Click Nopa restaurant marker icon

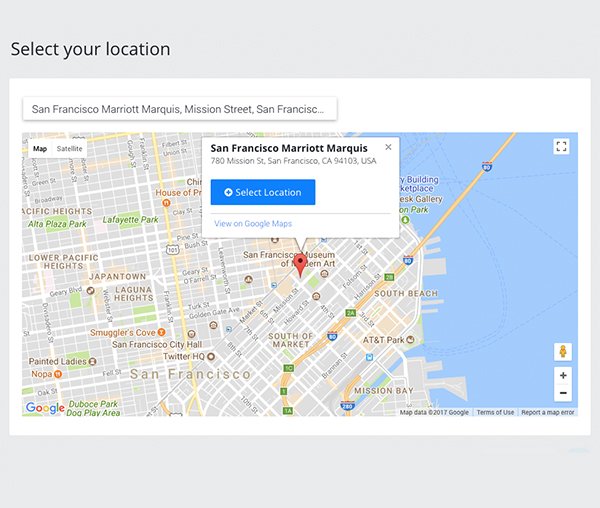[x=58, y=374]
